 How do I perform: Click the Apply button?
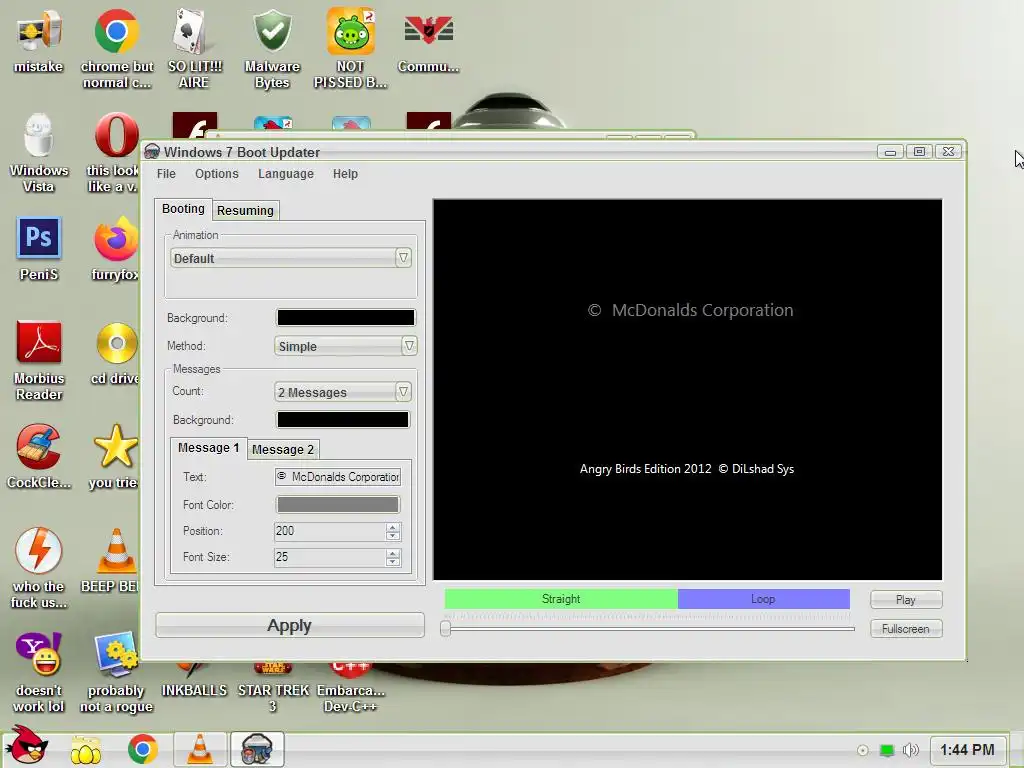pyautogui.click(x=290, y=626)
